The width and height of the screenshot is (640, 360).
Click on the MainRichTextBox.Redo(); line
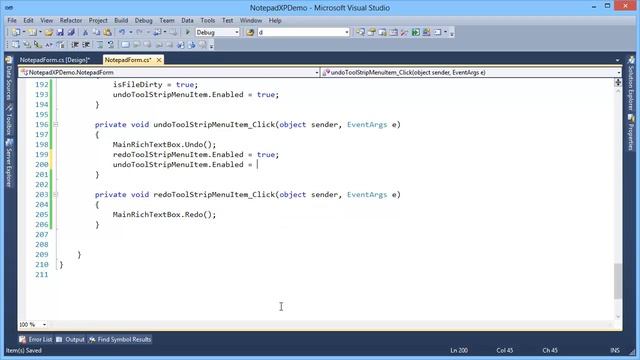click(164, 214)
